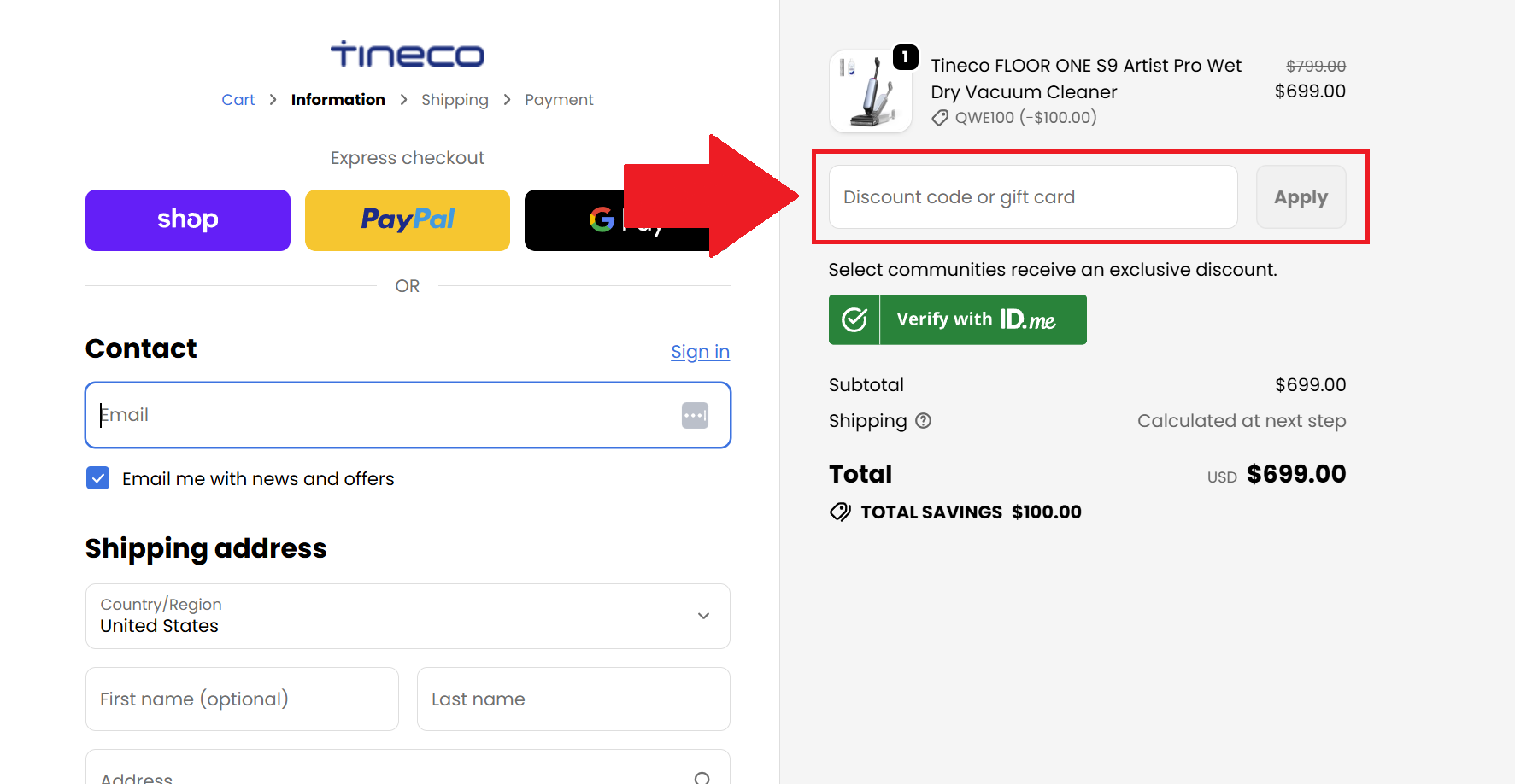Click the discount tag icon beside QWE100
The image size is (1515, 784).
(x=941, y=118)
